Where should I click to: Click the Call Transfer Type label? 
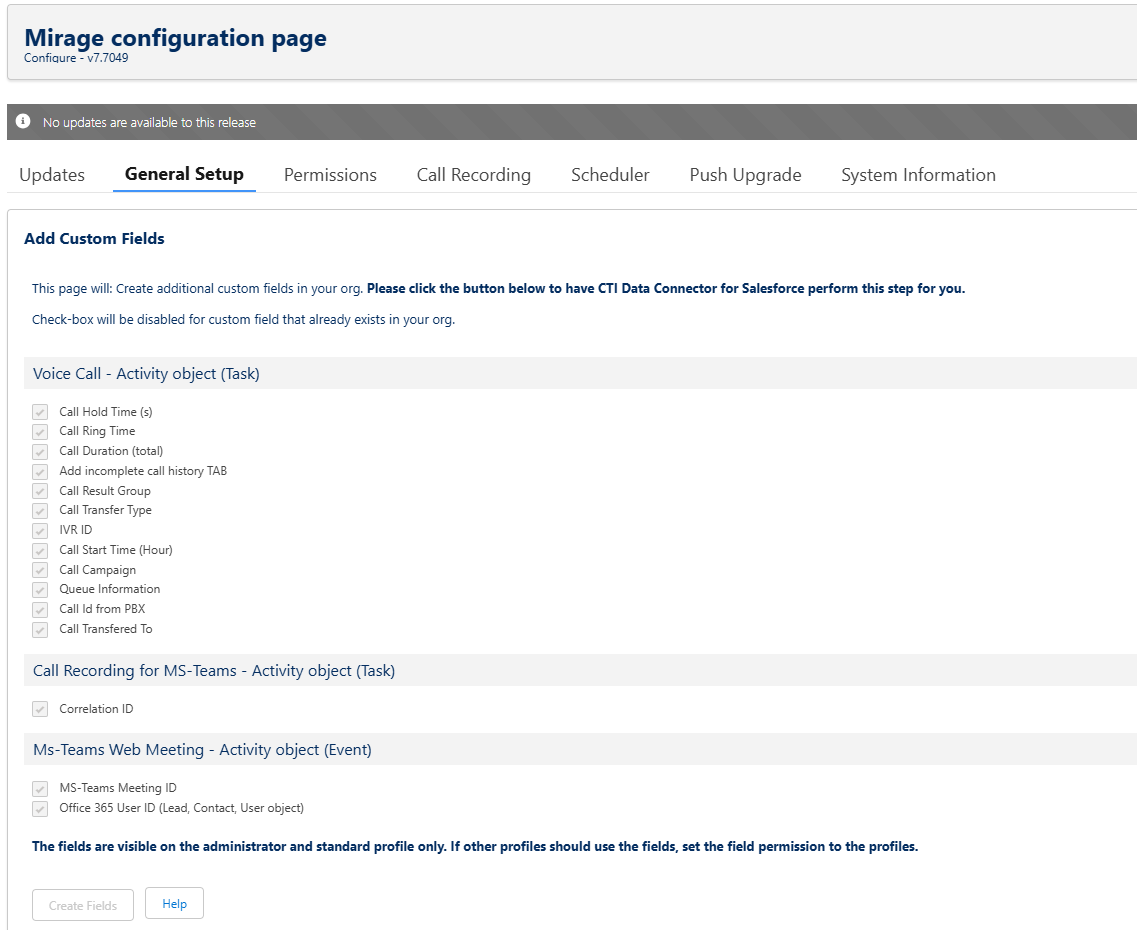(106, 510)
